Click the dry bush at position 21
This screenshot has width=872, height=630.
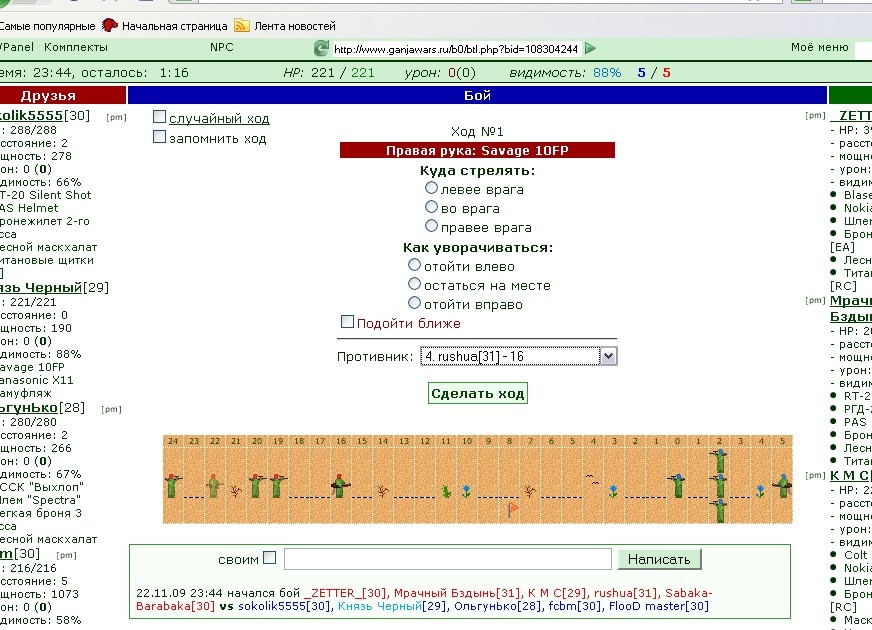click(x=235, y=491)
